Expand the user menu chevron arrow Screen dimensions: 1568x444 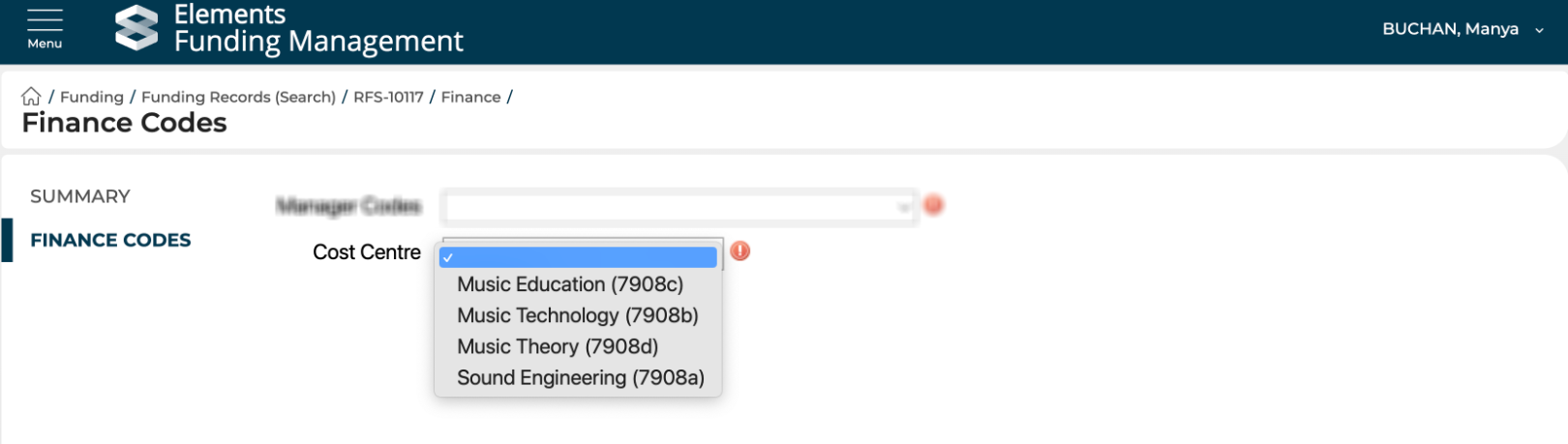pyautogui.click(x=1539, y=30)
